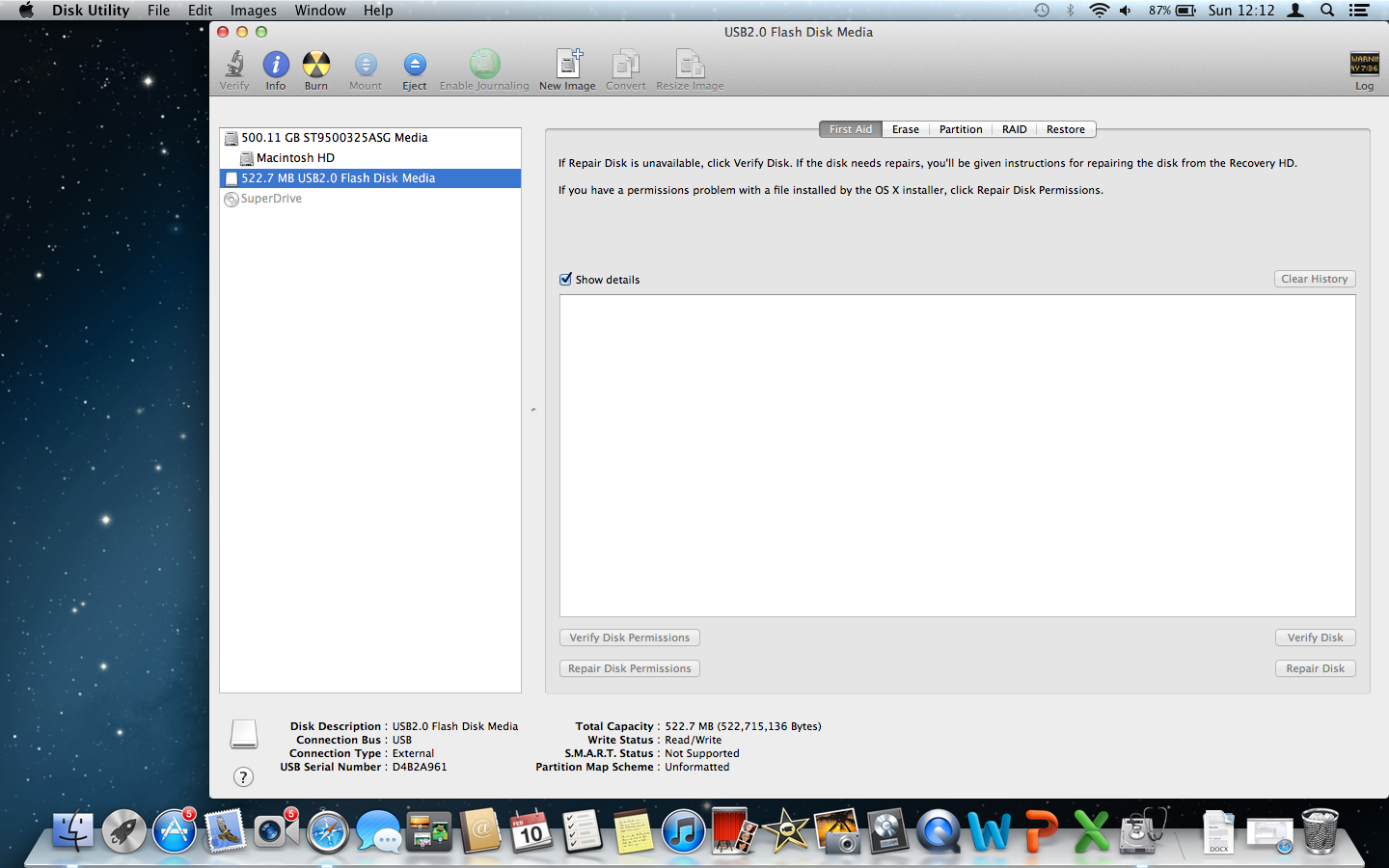Open Calendar icon in the Dock
The height and width of the screenshot is (868, 1389).
coord(531,831)
